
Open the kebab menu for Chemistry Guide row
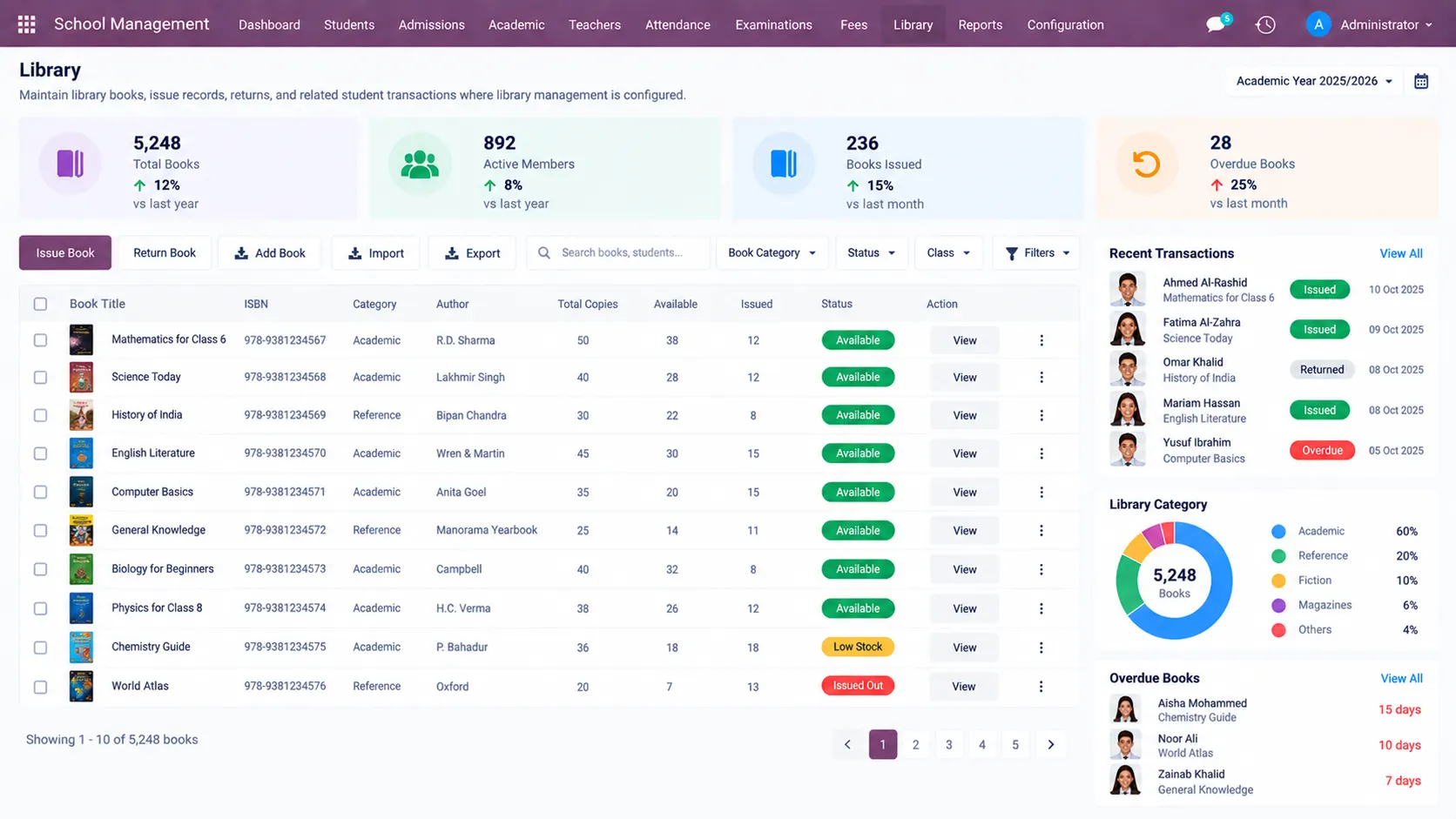point(1041,648)
